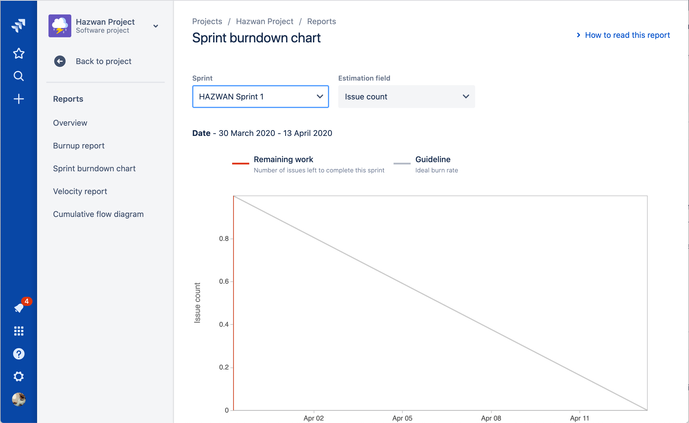Open the user profile avatar
This screenshot has height=423, width=689.
18,399
